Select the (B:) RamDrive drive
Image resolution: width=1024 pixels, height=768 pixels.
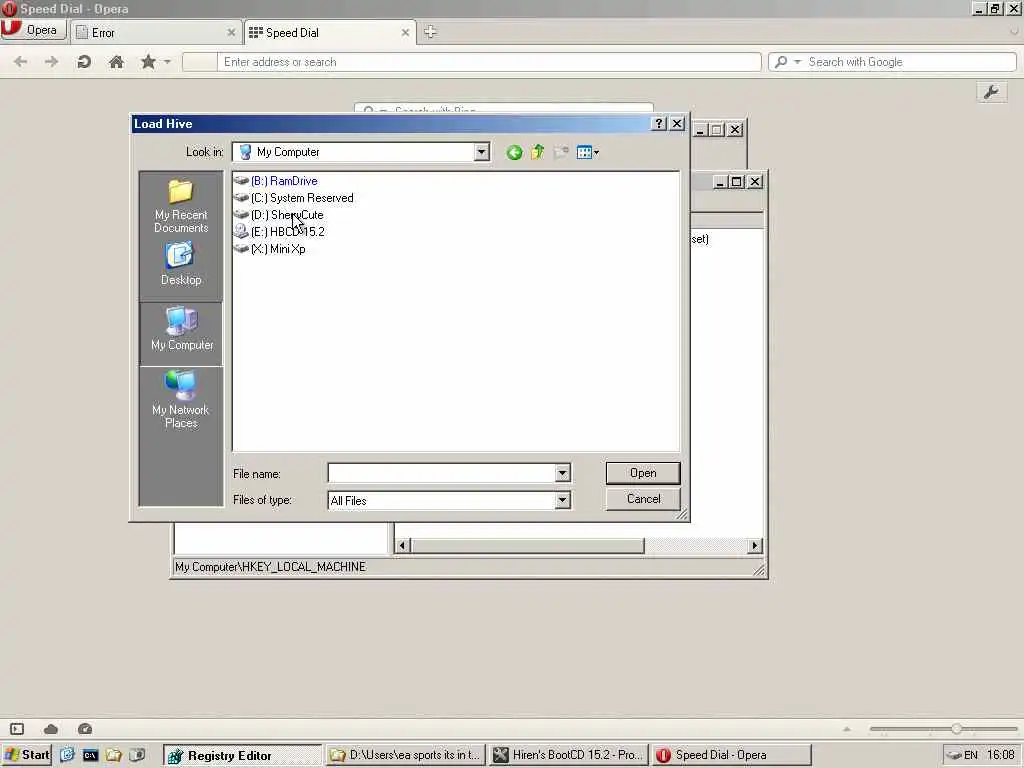click(284, 181)
